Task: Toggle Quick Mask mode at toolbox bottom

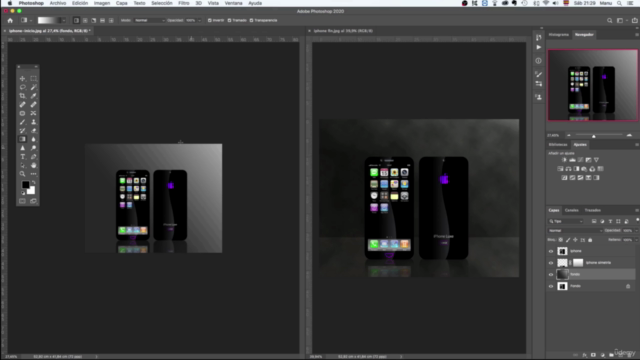Action: pos(22,201)
